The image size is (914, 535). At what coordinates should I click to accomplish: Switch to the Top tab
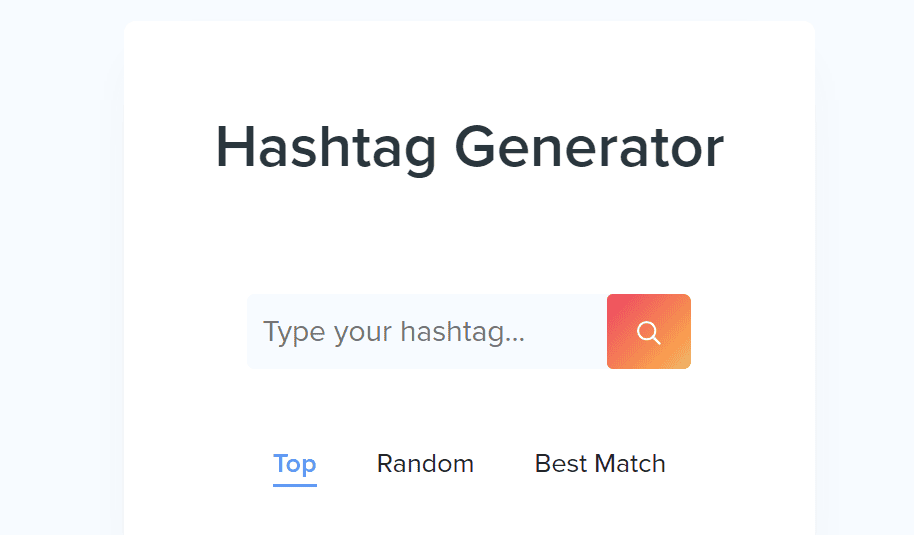point(295,464)
